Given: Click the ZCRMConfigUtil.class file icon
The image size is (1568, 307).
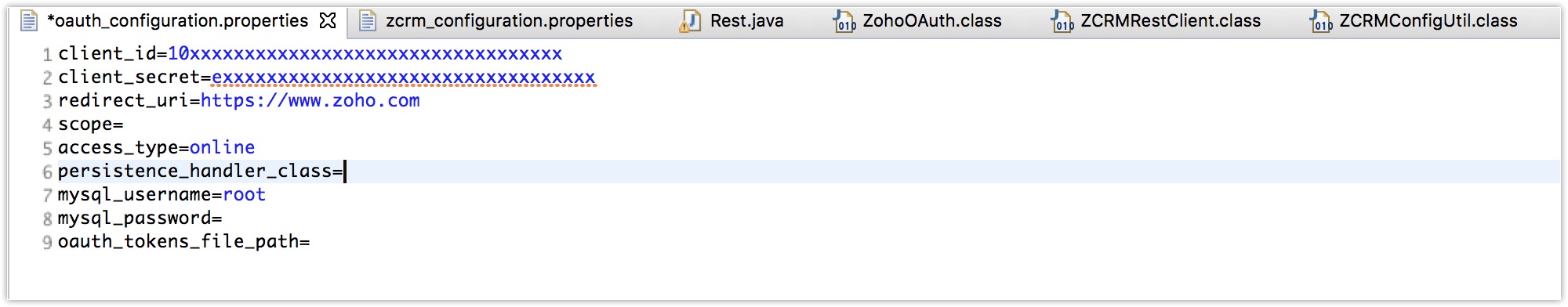Looking at the screenshot, I should (x=1320, y=21).
